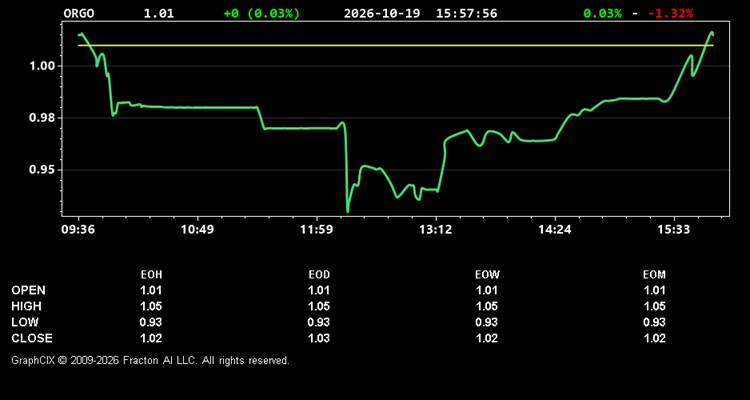
Task: Select the date 2026-10-19 in the header
Action: [382, 13]
